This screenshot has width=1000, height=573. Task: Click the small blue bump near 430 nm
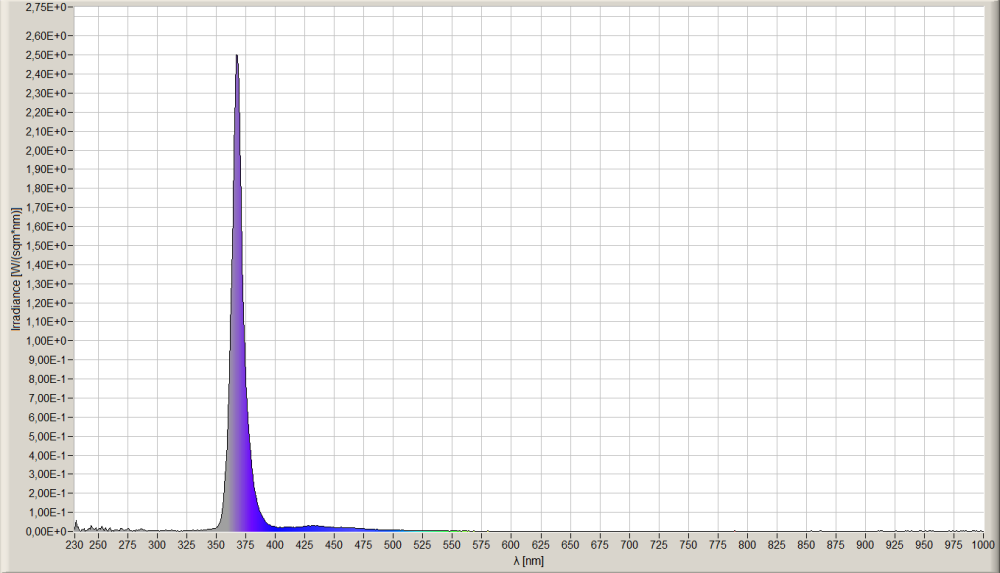click(312, 528)
